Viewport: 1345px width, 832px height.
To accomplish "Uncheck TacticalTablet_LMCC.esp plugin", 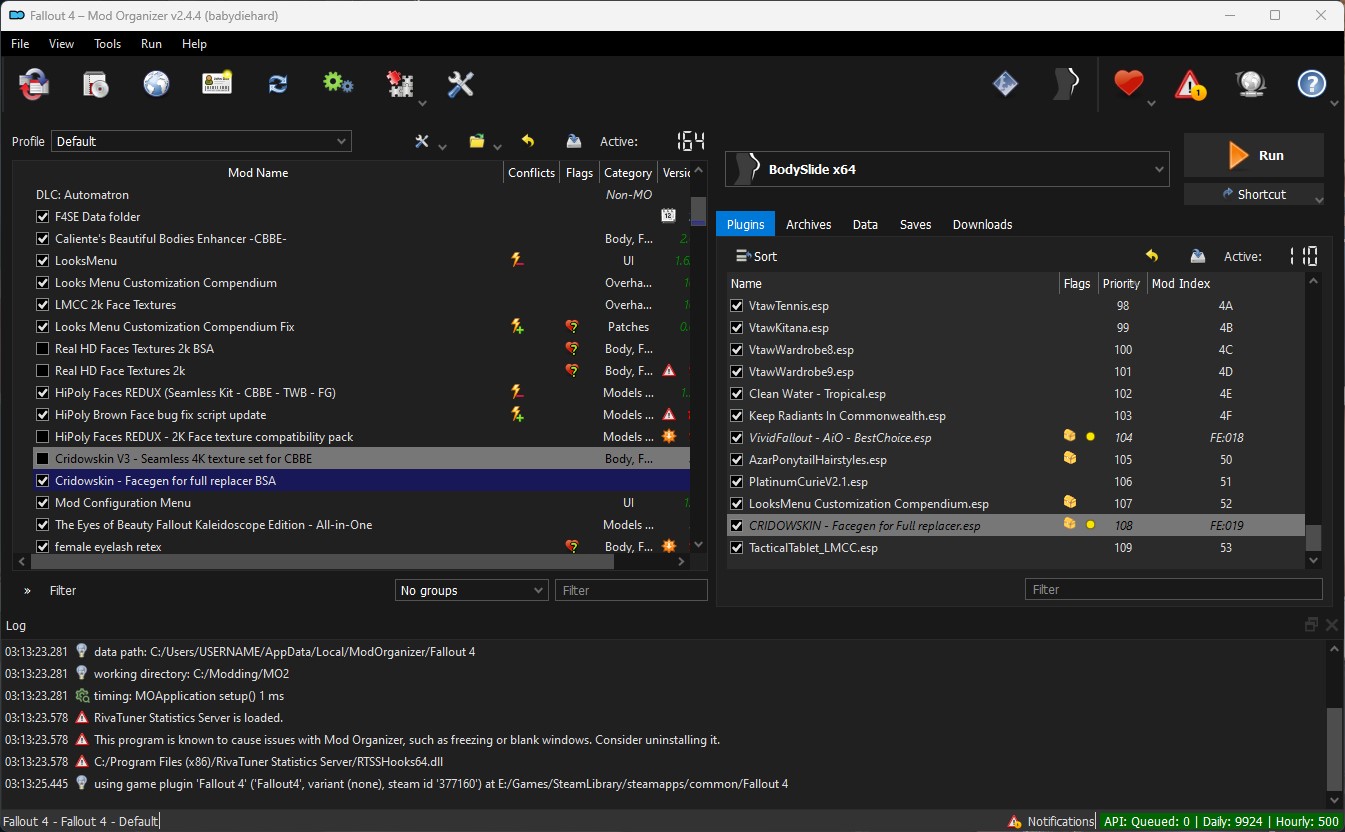I will (x=737, y=548).
